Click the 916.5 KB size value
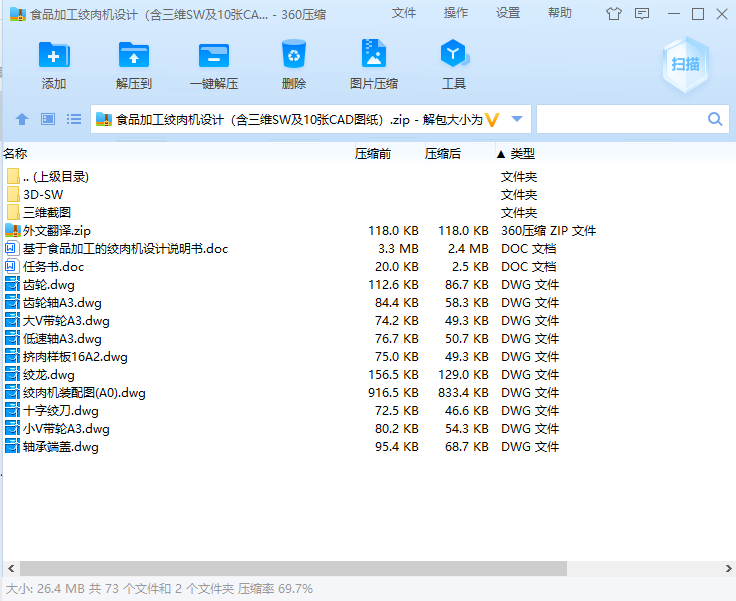The width and height of the screenshot is (736, 601). [393, 393]
